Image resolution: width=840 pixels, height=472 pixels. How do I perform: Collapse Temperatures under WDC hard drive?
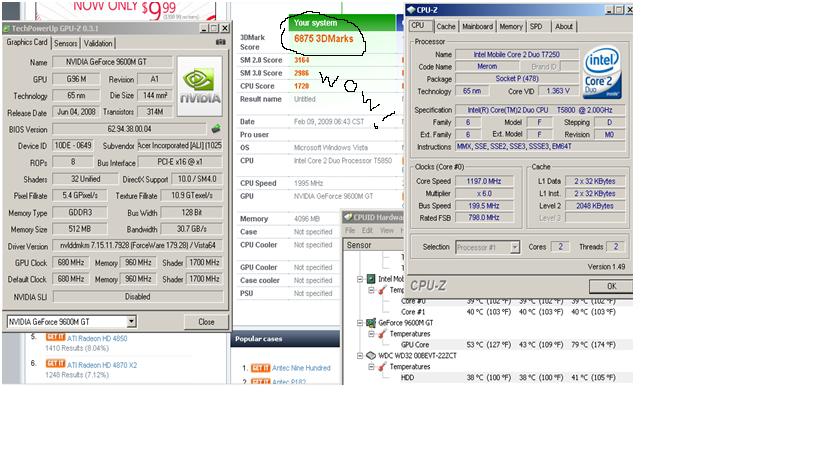click(x=371, y=367)
